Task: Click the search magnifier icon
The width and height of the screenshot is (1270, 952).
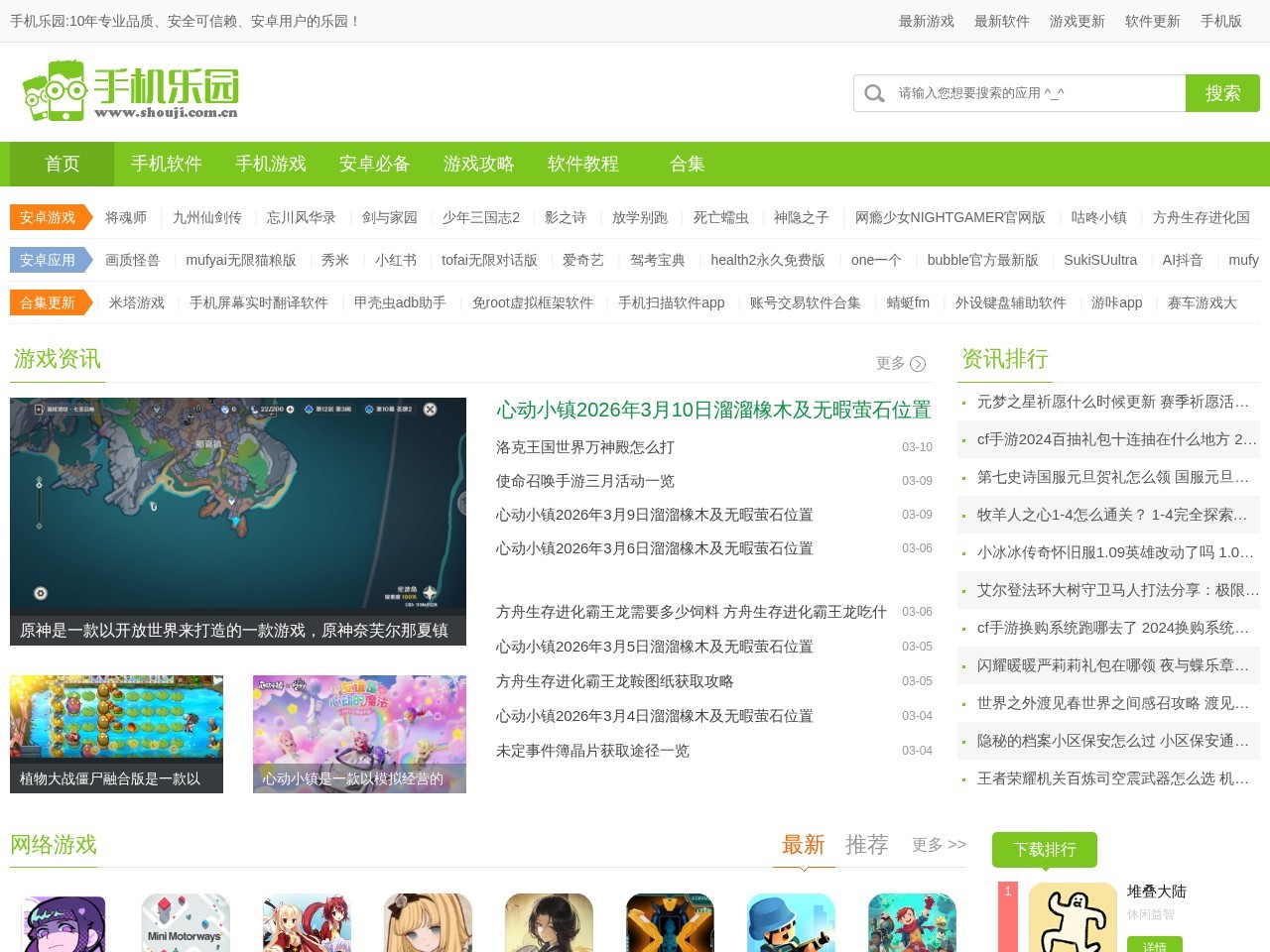Action: (x=874, y=93)
